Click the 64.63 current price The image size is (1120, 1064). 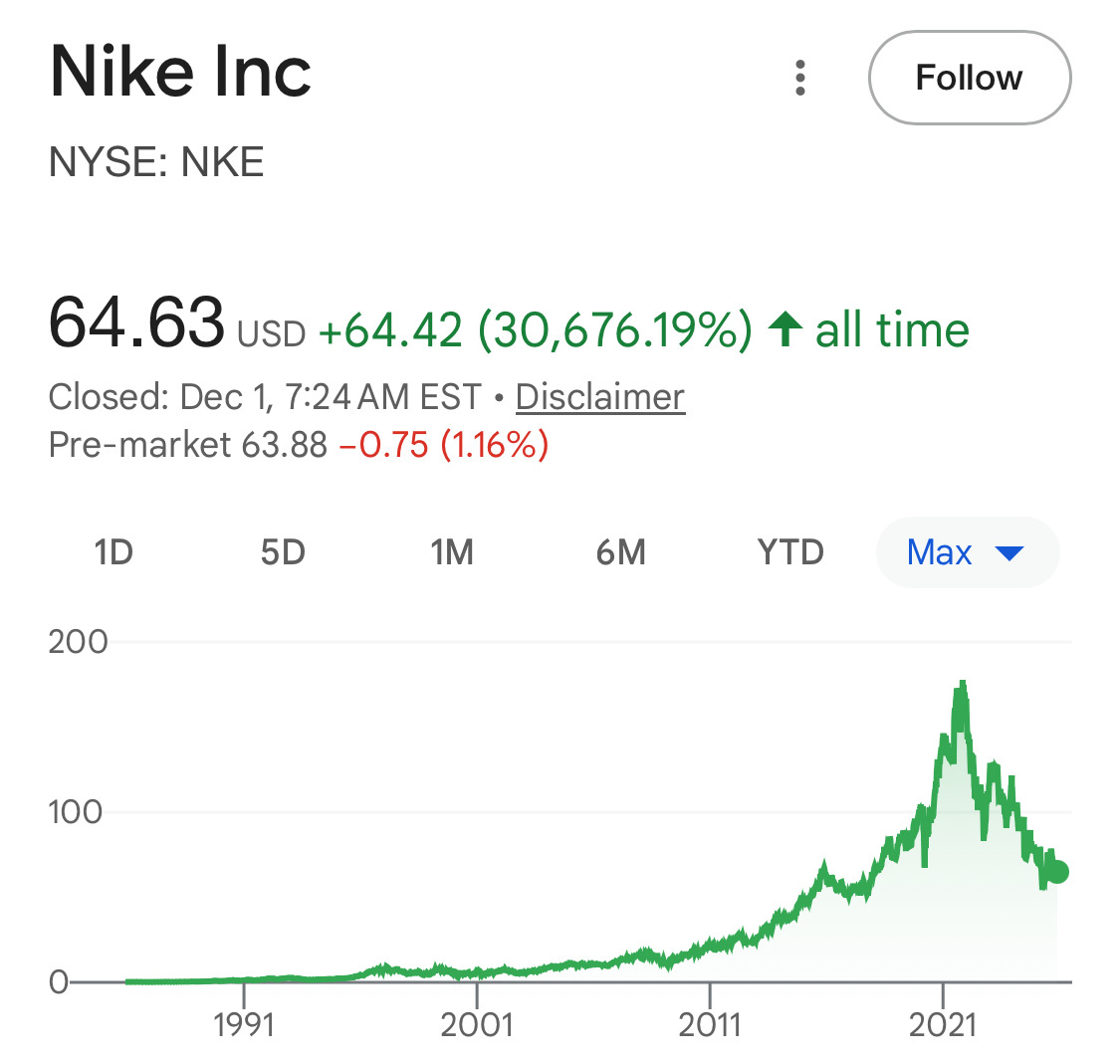click(x=136, y=322)
